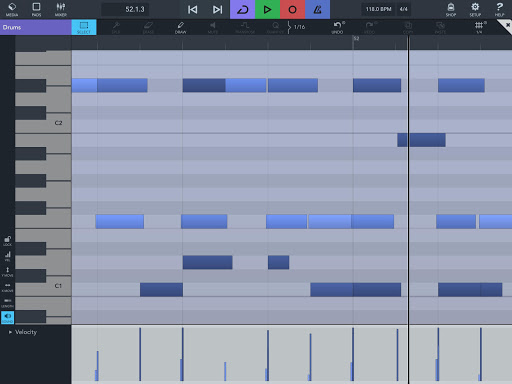Open Setup gear settings

475,9
